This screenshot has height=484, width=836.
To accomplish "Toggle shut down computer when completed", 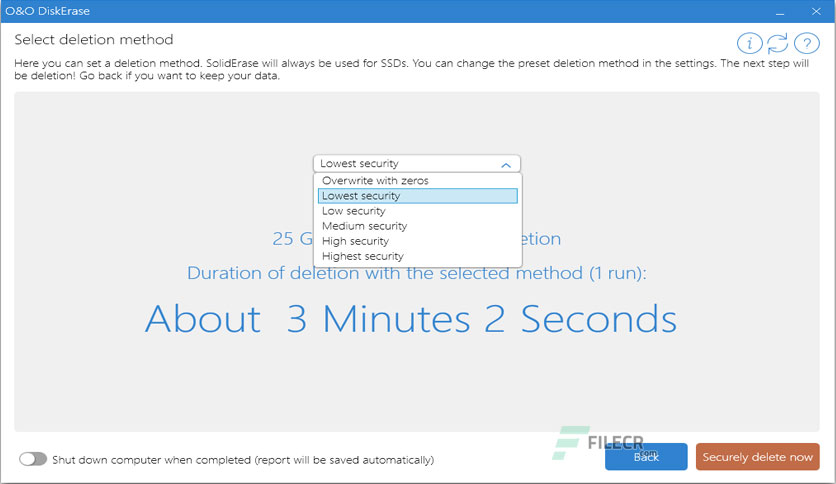I will pos(33,459).
